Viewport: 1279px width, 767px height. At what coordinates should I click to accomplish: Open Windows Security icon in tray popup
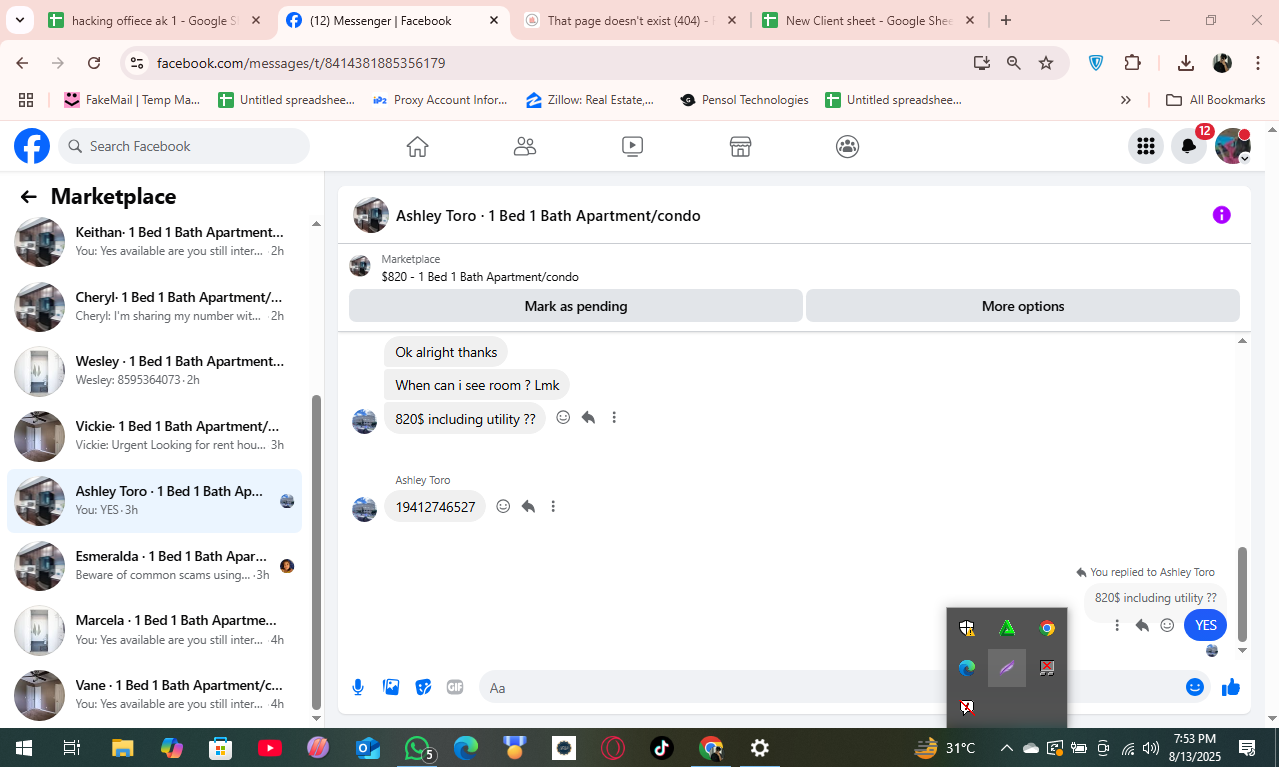tap(967, 628)
